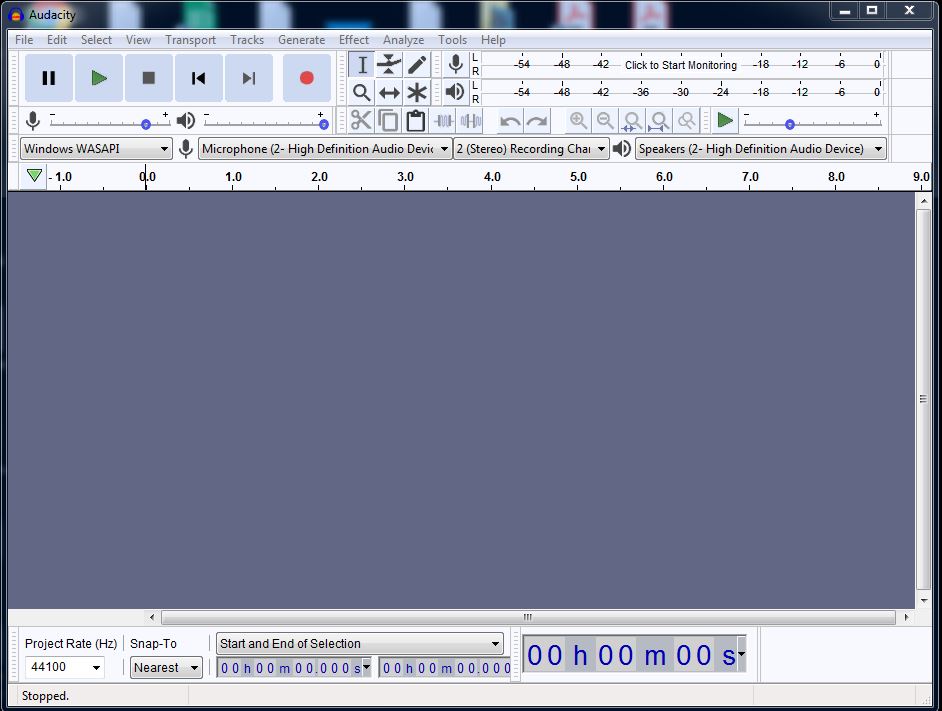942x711 pixels.
Task: Click the Fit Project to Width icon
Action: [660, 121]
